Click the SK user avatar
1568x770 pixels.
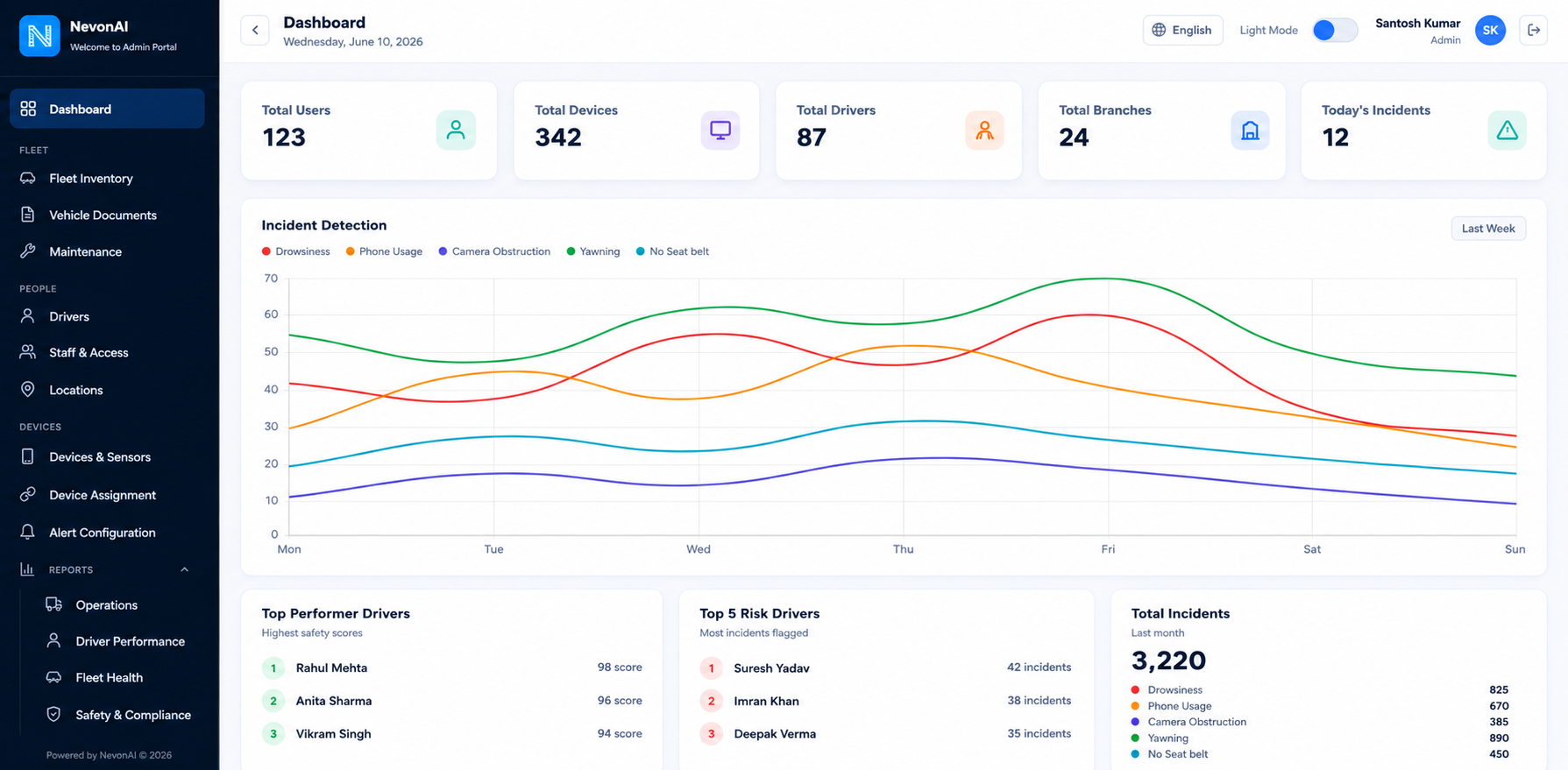pyautogui.click(x=1490, y=30)
